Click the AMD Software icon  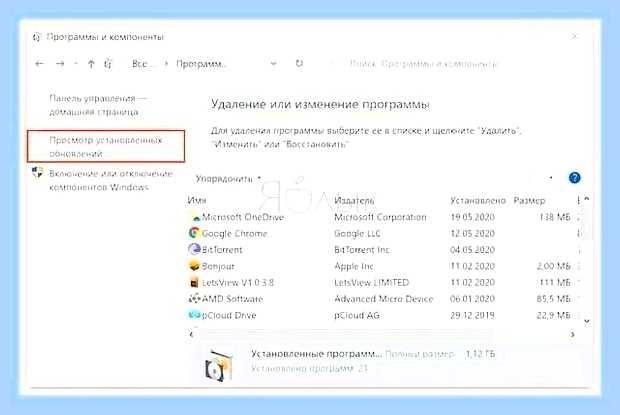pos(194,298)
